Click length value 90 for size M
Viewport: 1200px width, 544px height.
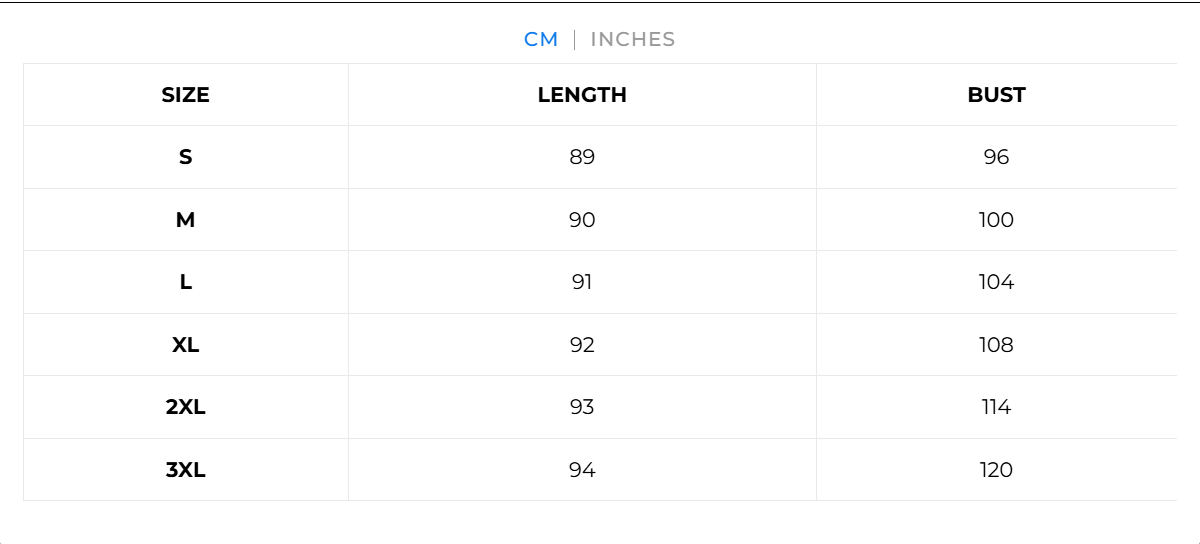coord(582,220)
